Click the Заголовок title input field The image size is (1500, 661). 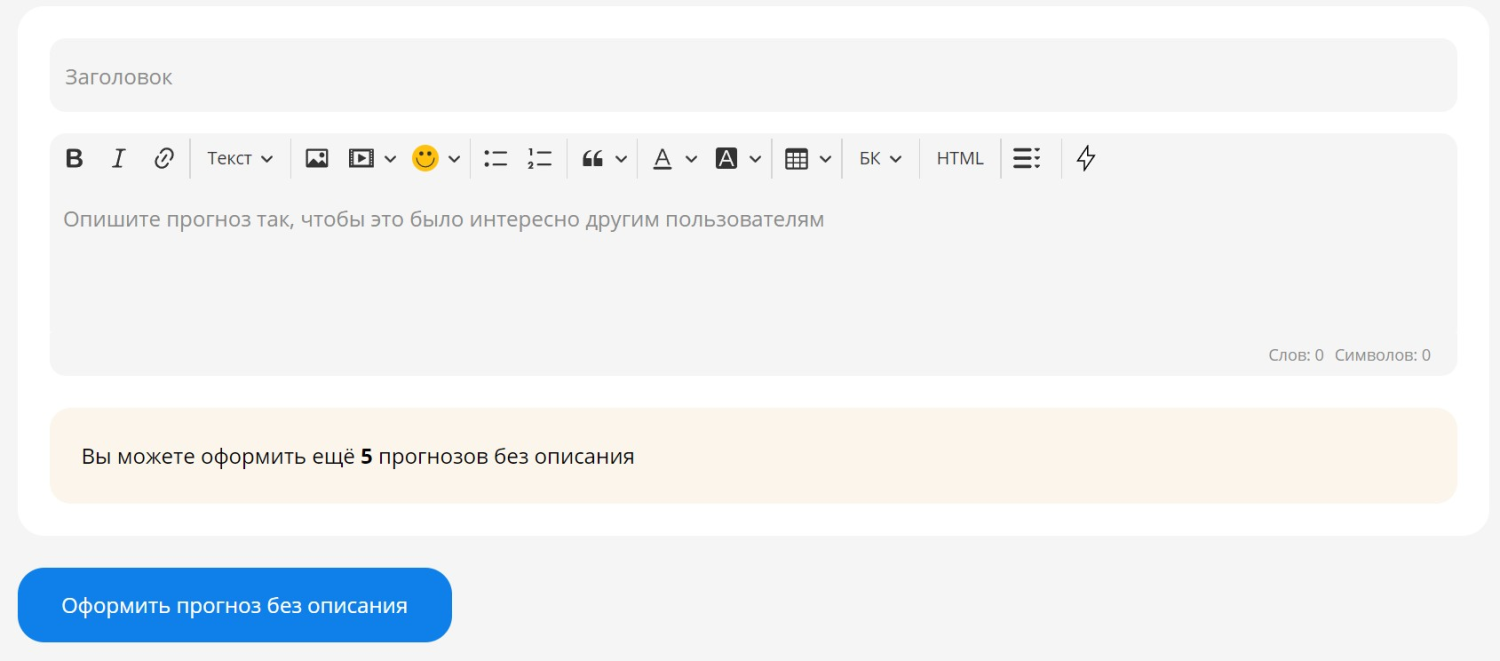(753, 76)
